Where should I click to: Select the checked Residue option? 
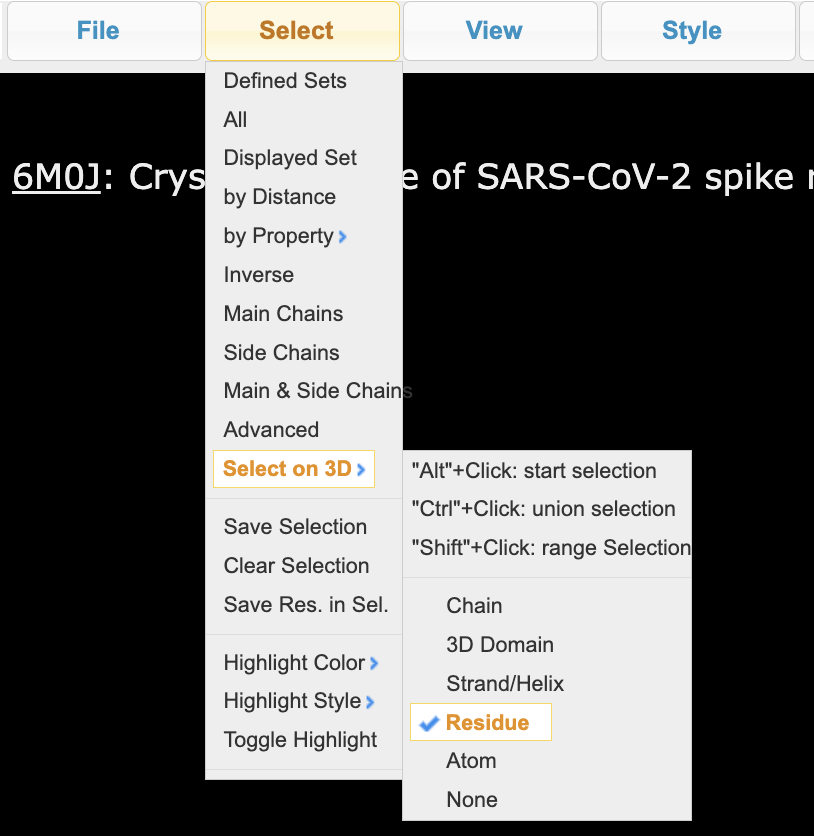click(x=487, y=723)
